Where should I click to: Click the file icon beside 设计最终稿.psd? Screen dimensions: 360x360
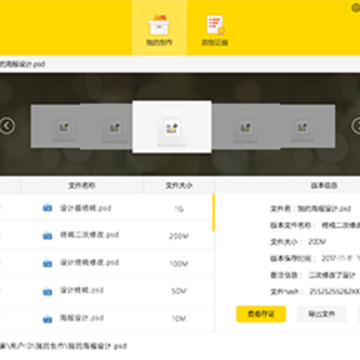(47, 208)
